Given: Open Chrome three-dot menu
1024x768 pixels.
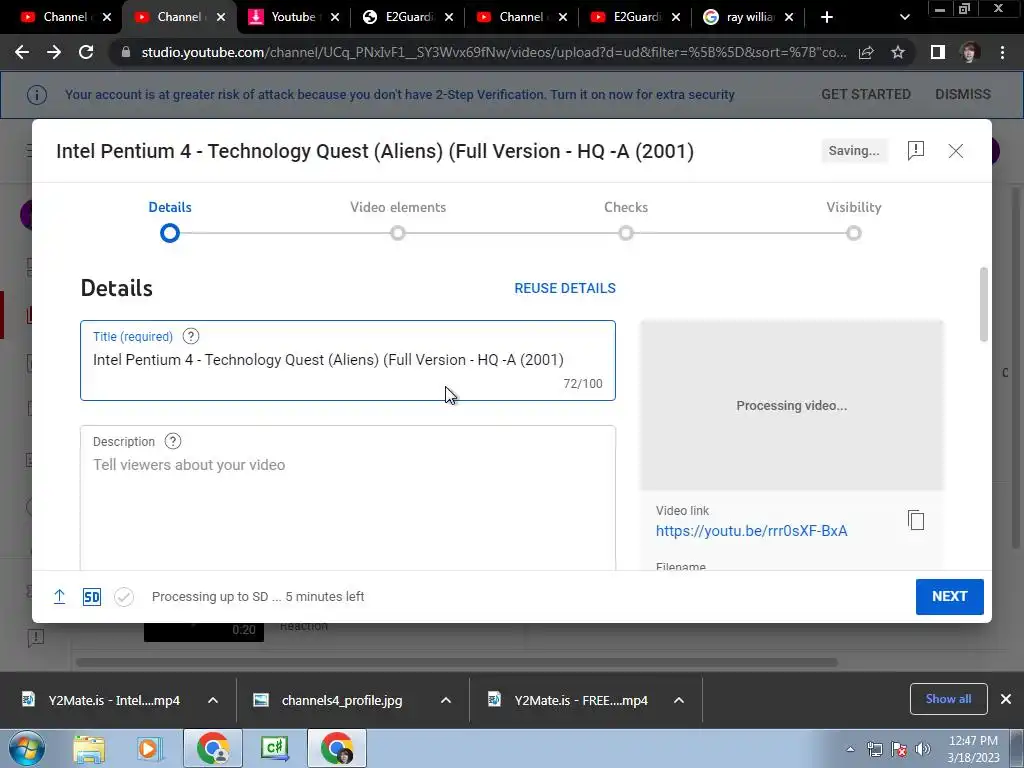Looking at the screenshot, I should coord(1002,52).
